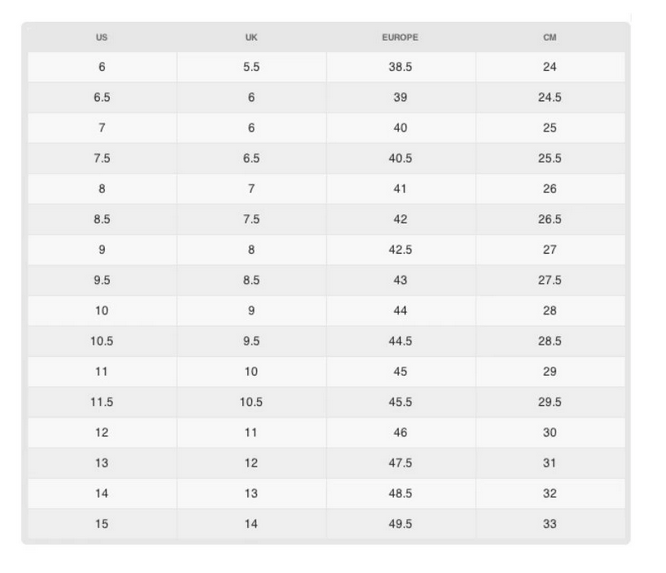This screenshot has height=573, width=666.
Task: Click the US column header
Action: pyautogui.click(x=102, y=38)
